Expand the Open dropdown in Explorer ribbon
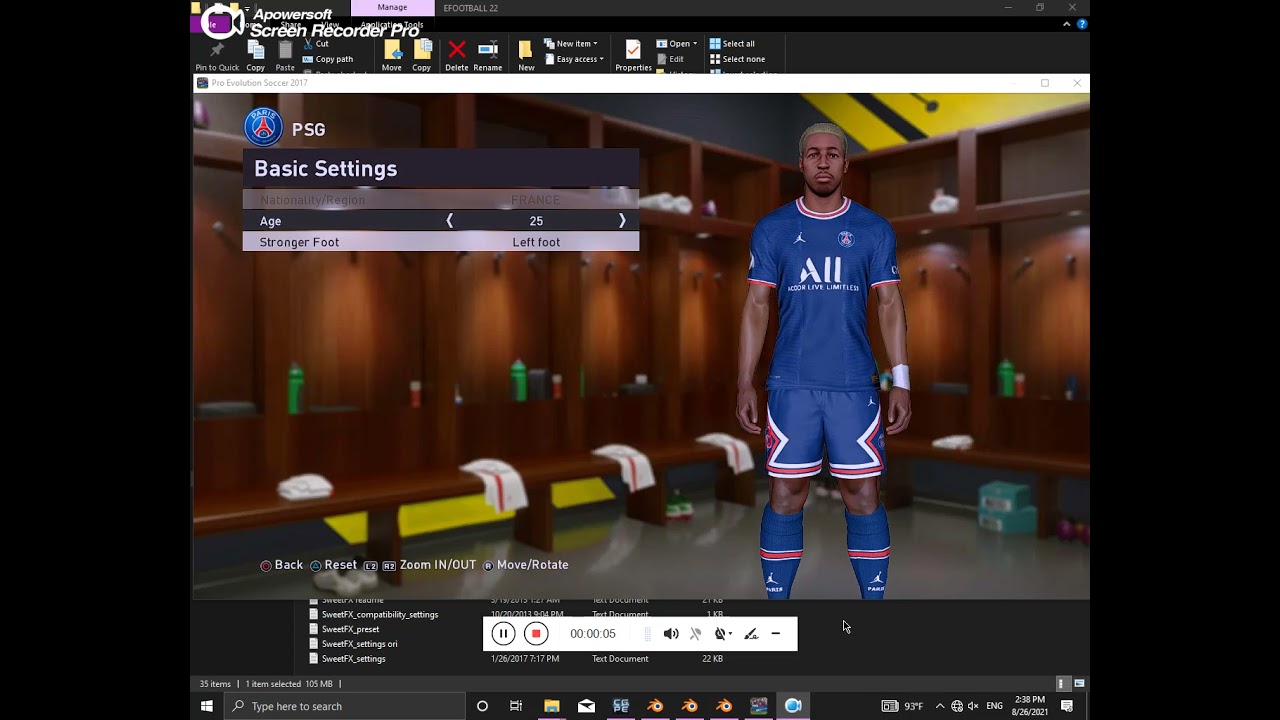1280x720 pixels. [x=676, y=44]
